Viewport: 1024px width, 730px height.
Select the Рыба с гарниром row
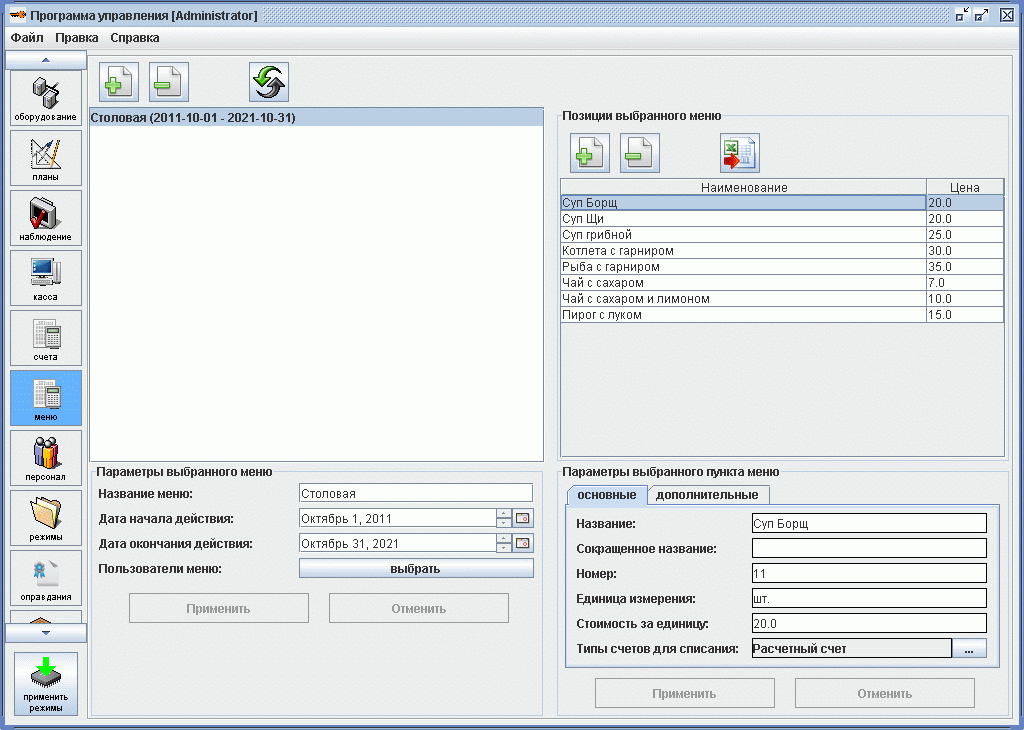point(742,267)
